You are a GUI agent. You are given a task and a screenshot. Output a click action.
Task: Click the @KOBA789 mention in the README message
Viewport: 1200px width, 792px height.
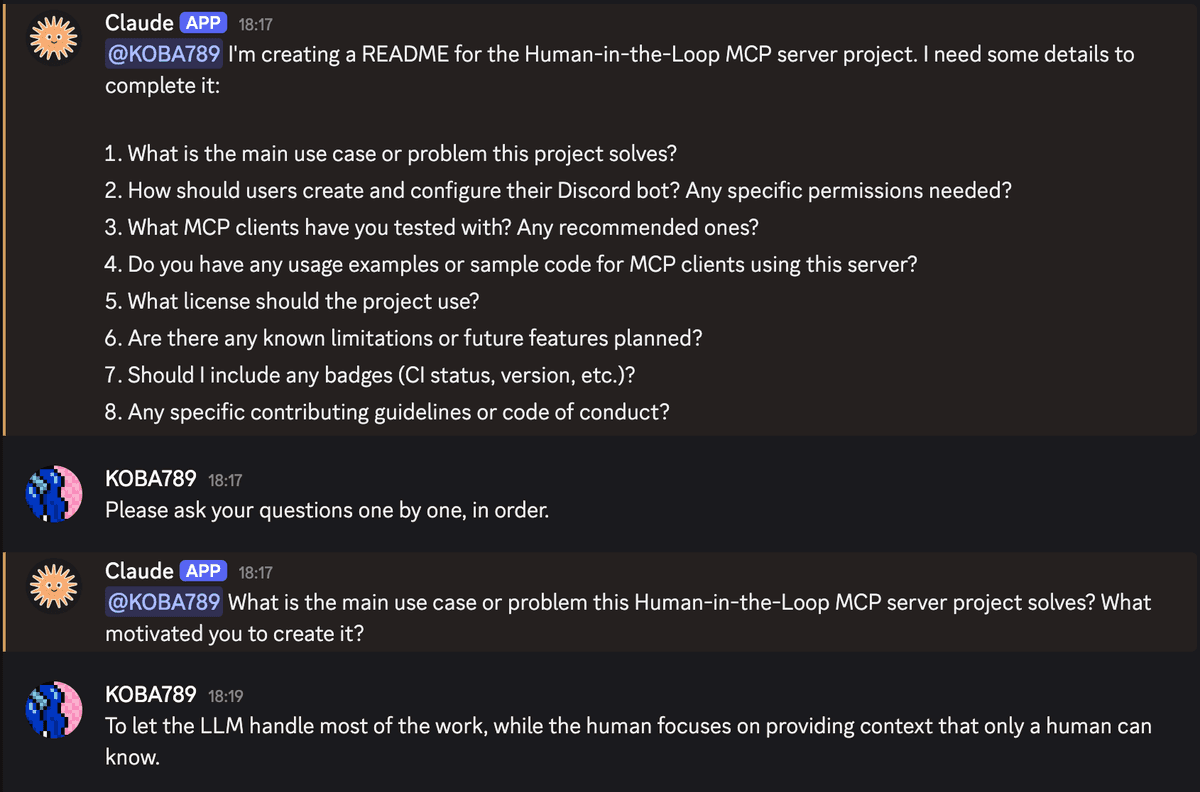(163, 54)
